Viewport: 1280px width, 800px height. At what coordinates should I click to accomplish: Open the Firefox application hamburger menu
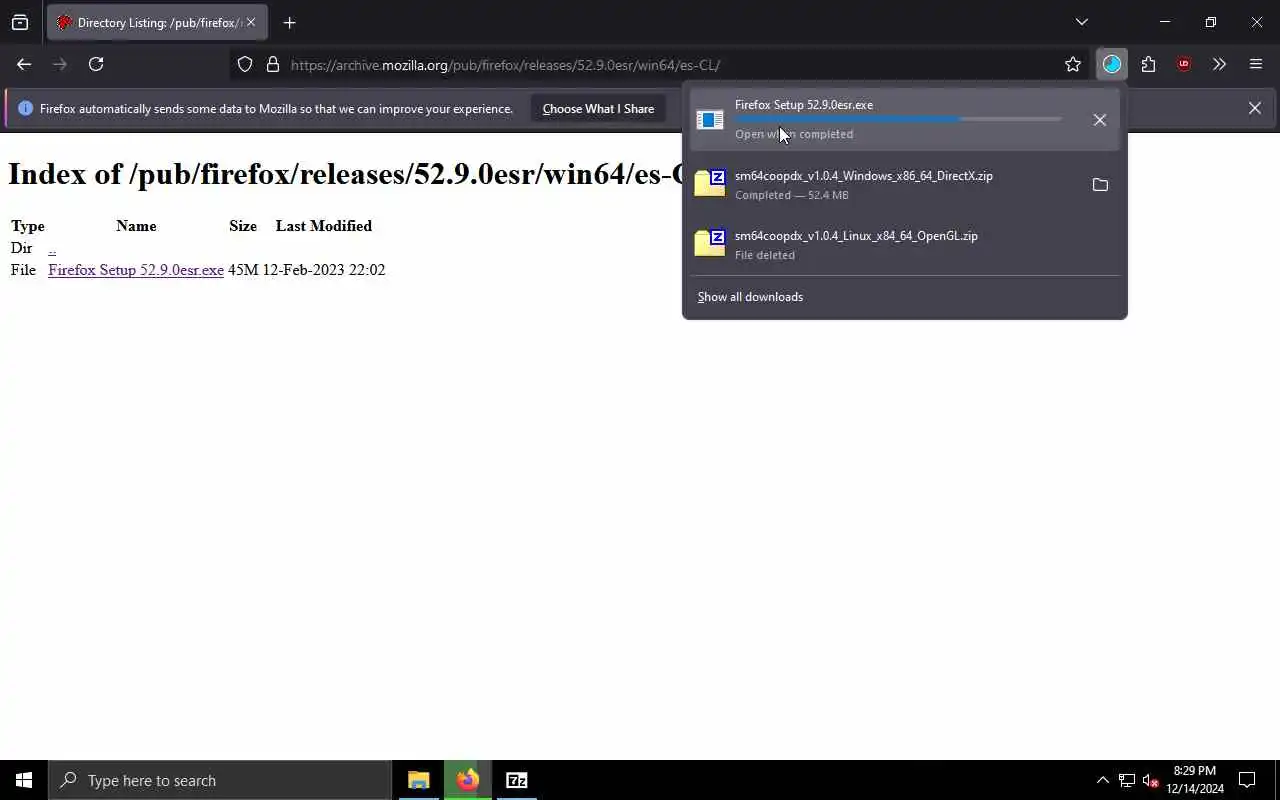pos(1256,65)
